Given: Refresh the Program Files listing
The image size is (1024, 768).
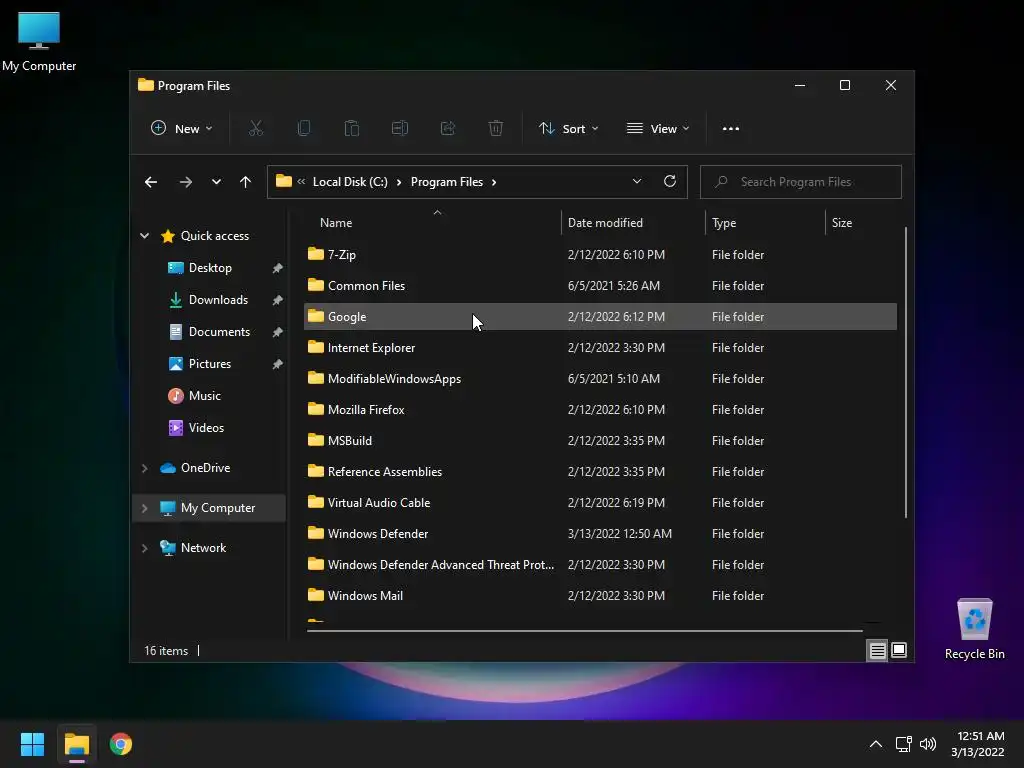Looking at the screenshot, I should tap(669, 182).
